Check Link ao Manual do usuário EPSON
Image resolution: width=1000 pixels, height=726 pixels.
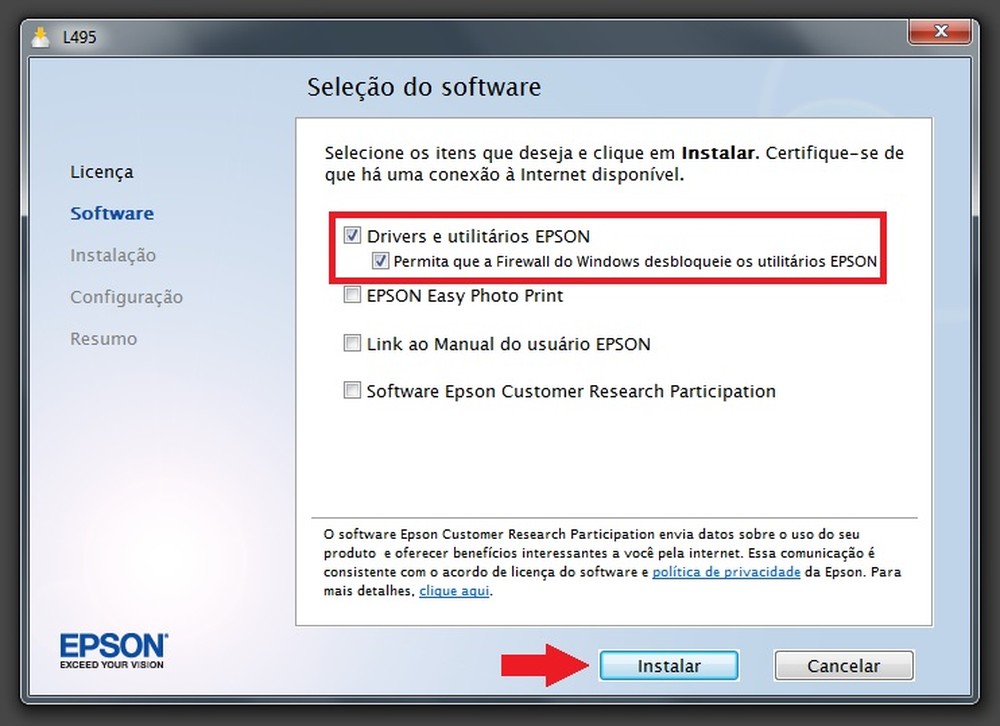tap(352, 343)
